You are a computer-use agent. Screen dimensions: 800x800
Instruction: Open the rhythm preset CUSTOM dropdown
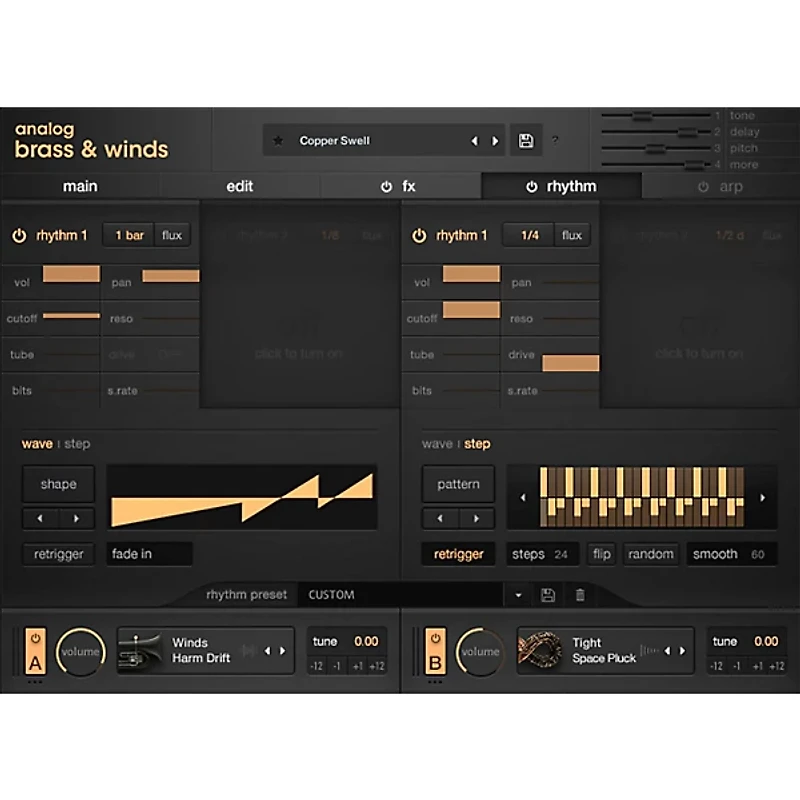pyautogui.click(x=518, y=594)
